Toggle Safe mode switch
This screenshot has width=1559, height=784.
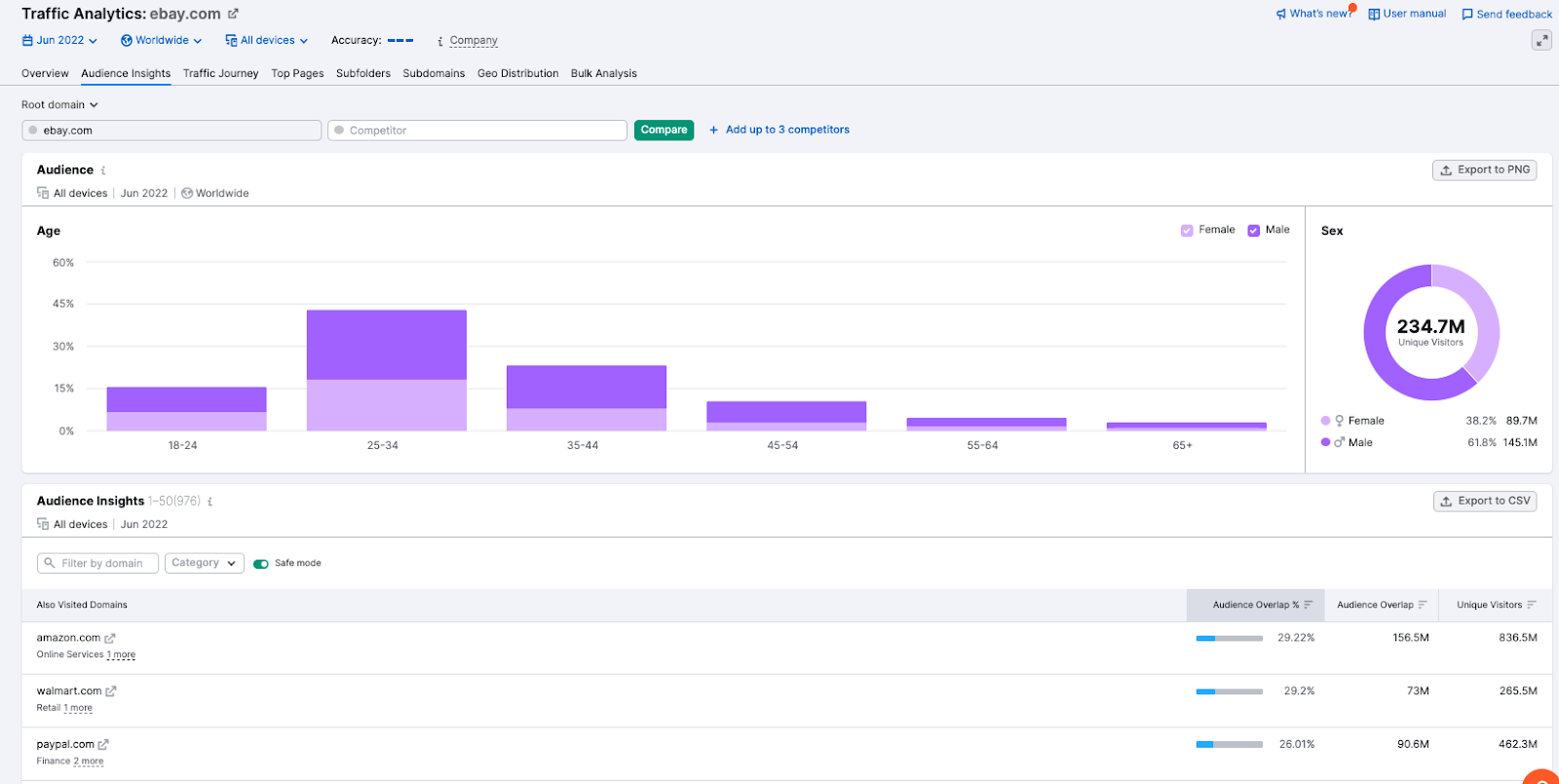click(x=260, y=564)
